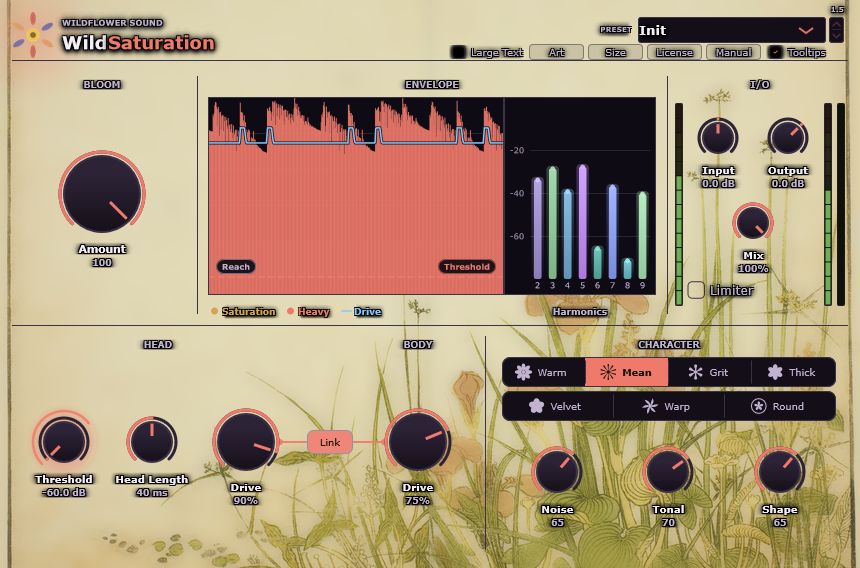This screenshot has width=860, height=568.
Task: Click the preset dropdown chevron arrow
Action: pos(806,30)
